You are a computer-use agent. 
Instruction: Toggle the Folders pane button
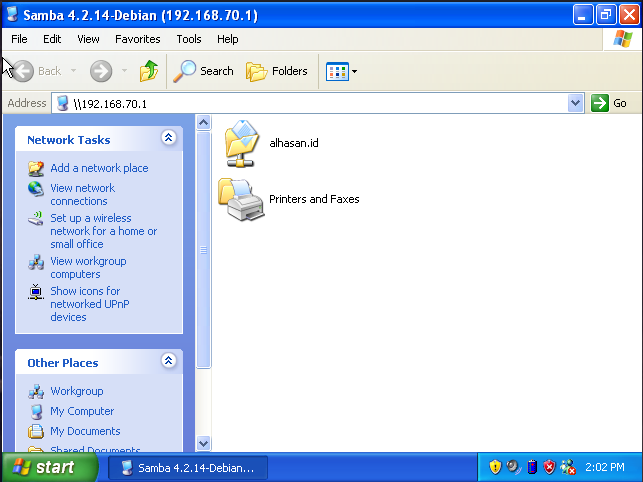[x=277, y=71]
